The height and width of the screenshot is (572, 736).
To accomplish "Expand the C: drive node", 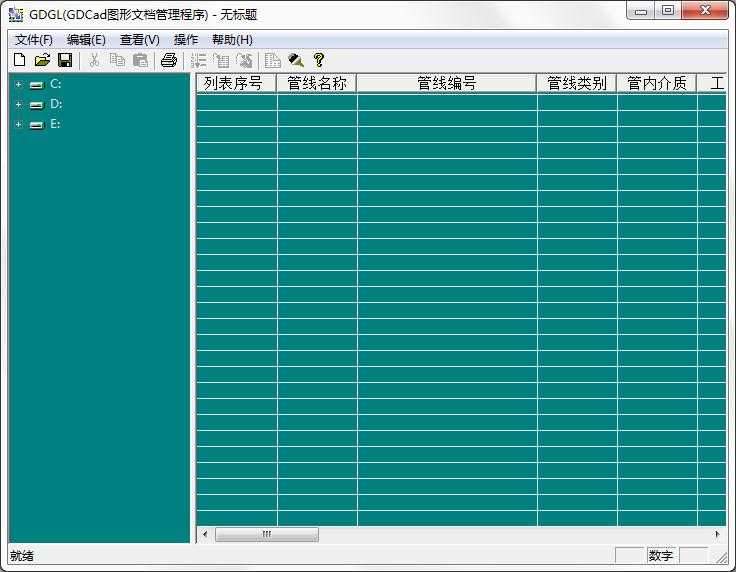I will click(x=18, y=84).
